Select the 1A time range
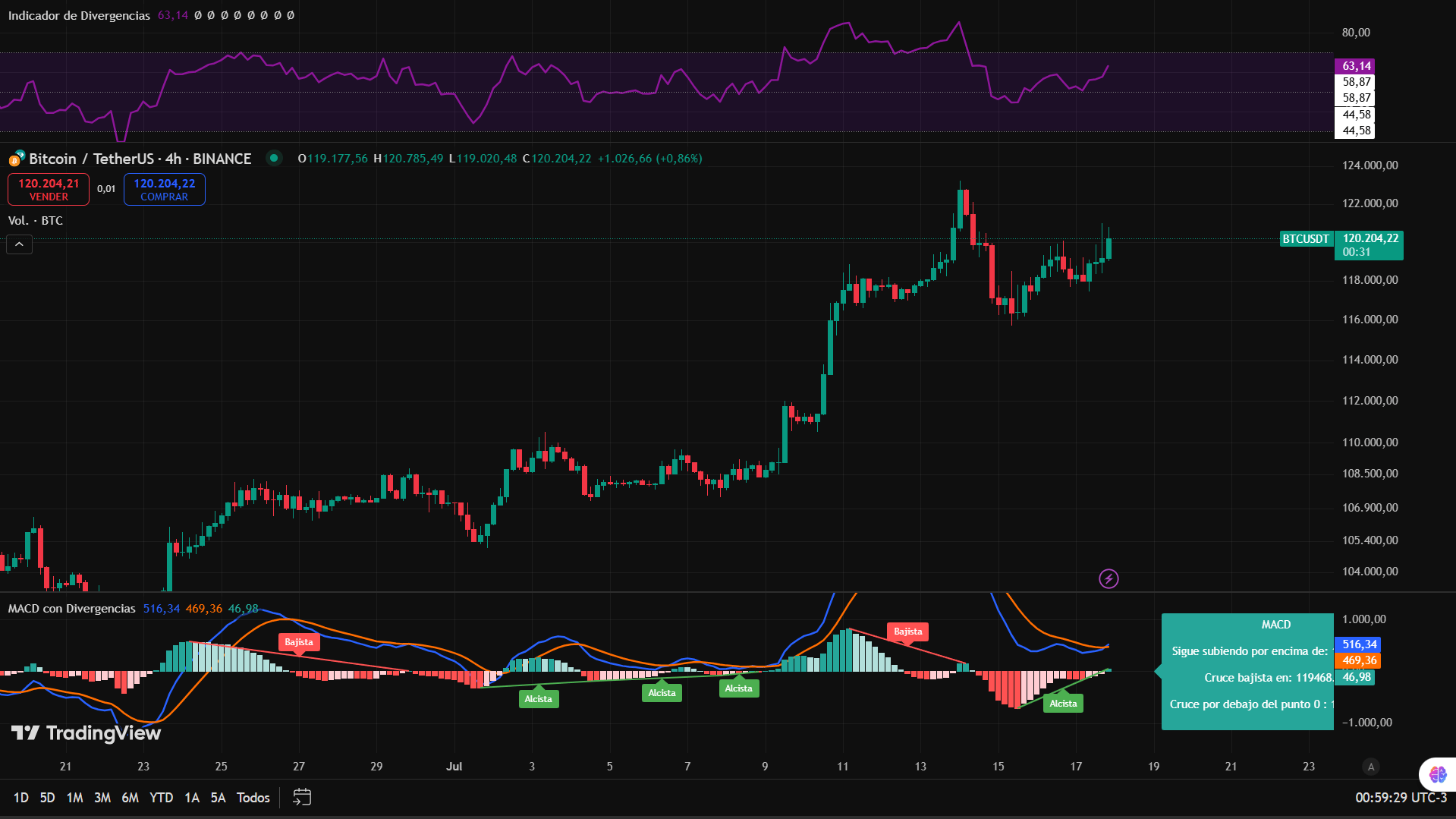The height and width of the screenshot is (819, 1456). (x=192, y=797)
